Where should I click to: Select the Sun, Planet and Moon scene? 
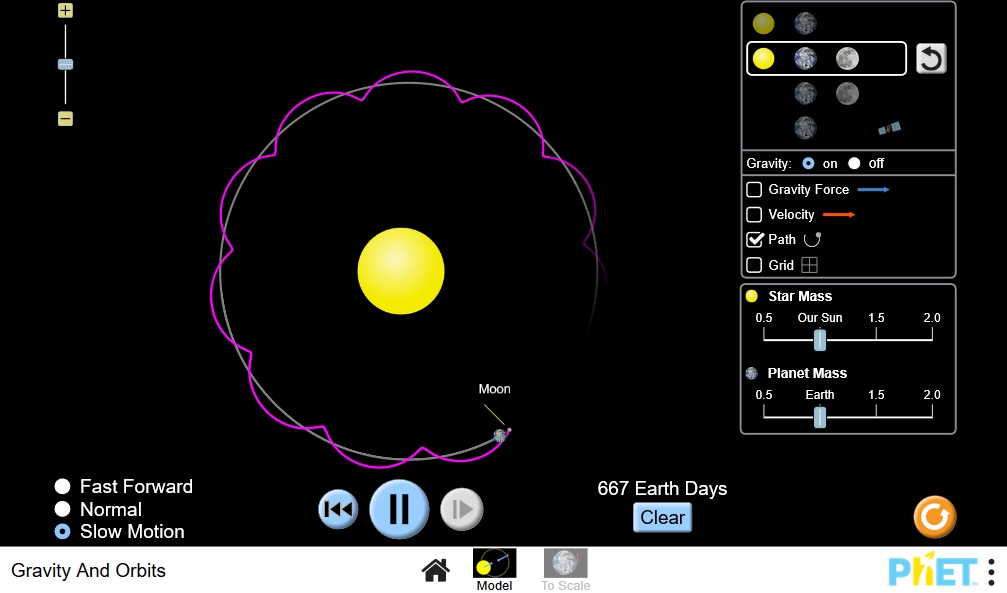pyautogui.click(x=826, y=58)
